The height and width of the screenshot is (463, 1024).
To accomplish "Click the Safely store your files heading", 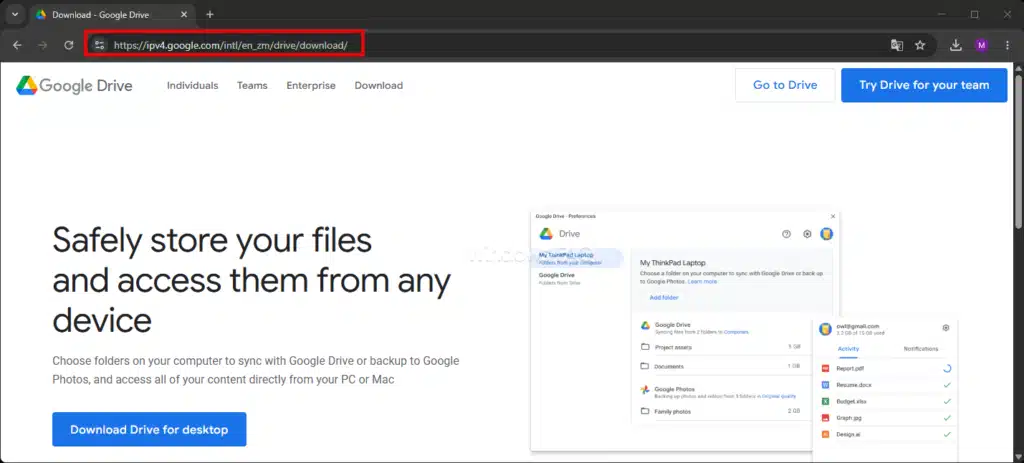I will click(x=251, y=280).
